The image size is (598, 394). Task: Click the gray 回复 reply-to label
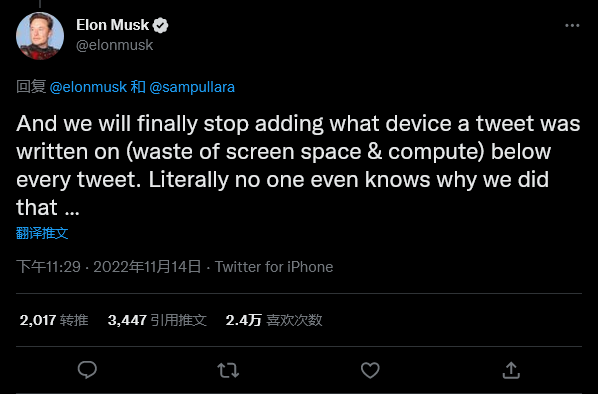click(x=31, y=87)
